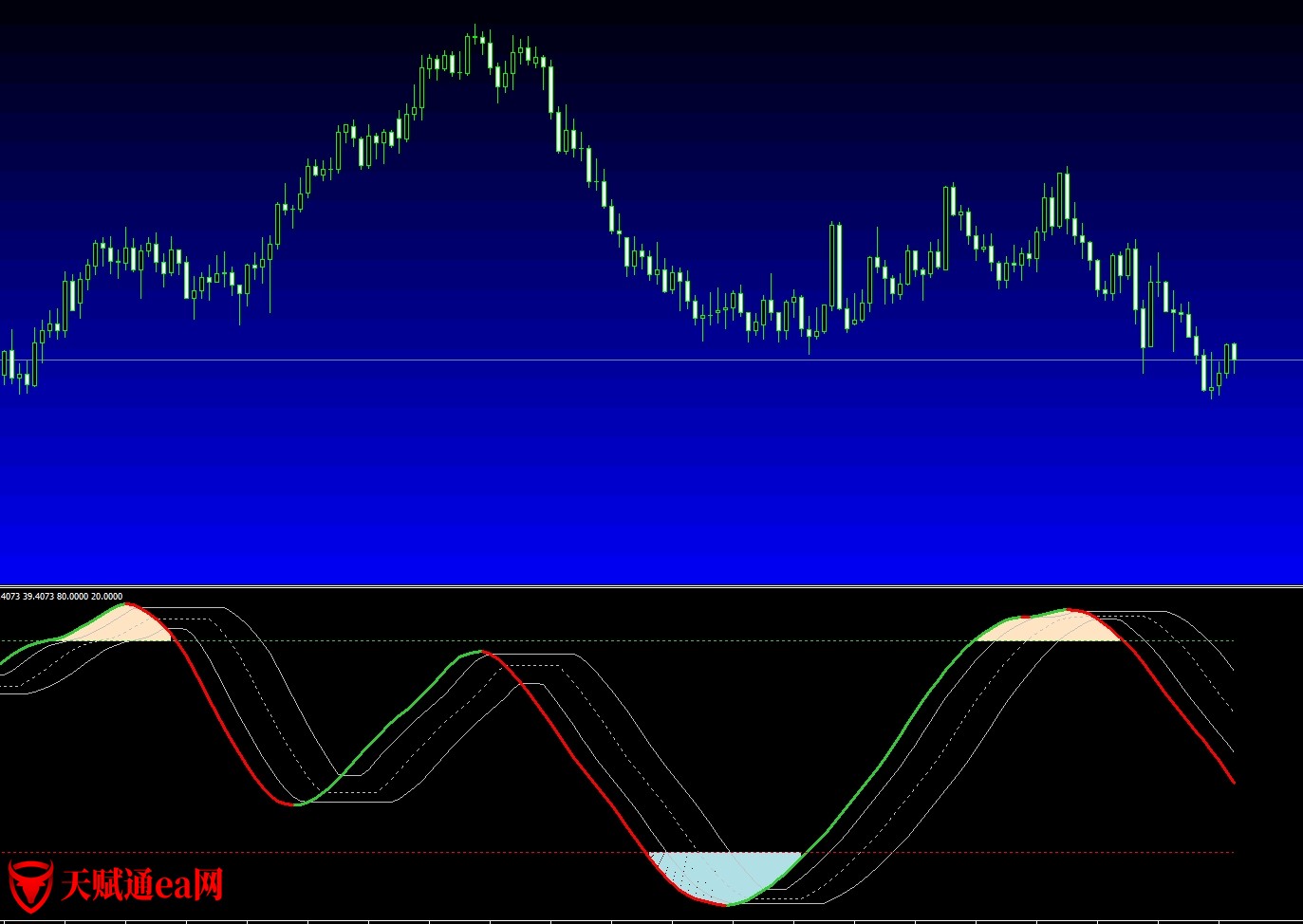This screenshot has width=1303, height=924.
Task: Click the small red segment on right peak
Action: [x=1025, y=618]
